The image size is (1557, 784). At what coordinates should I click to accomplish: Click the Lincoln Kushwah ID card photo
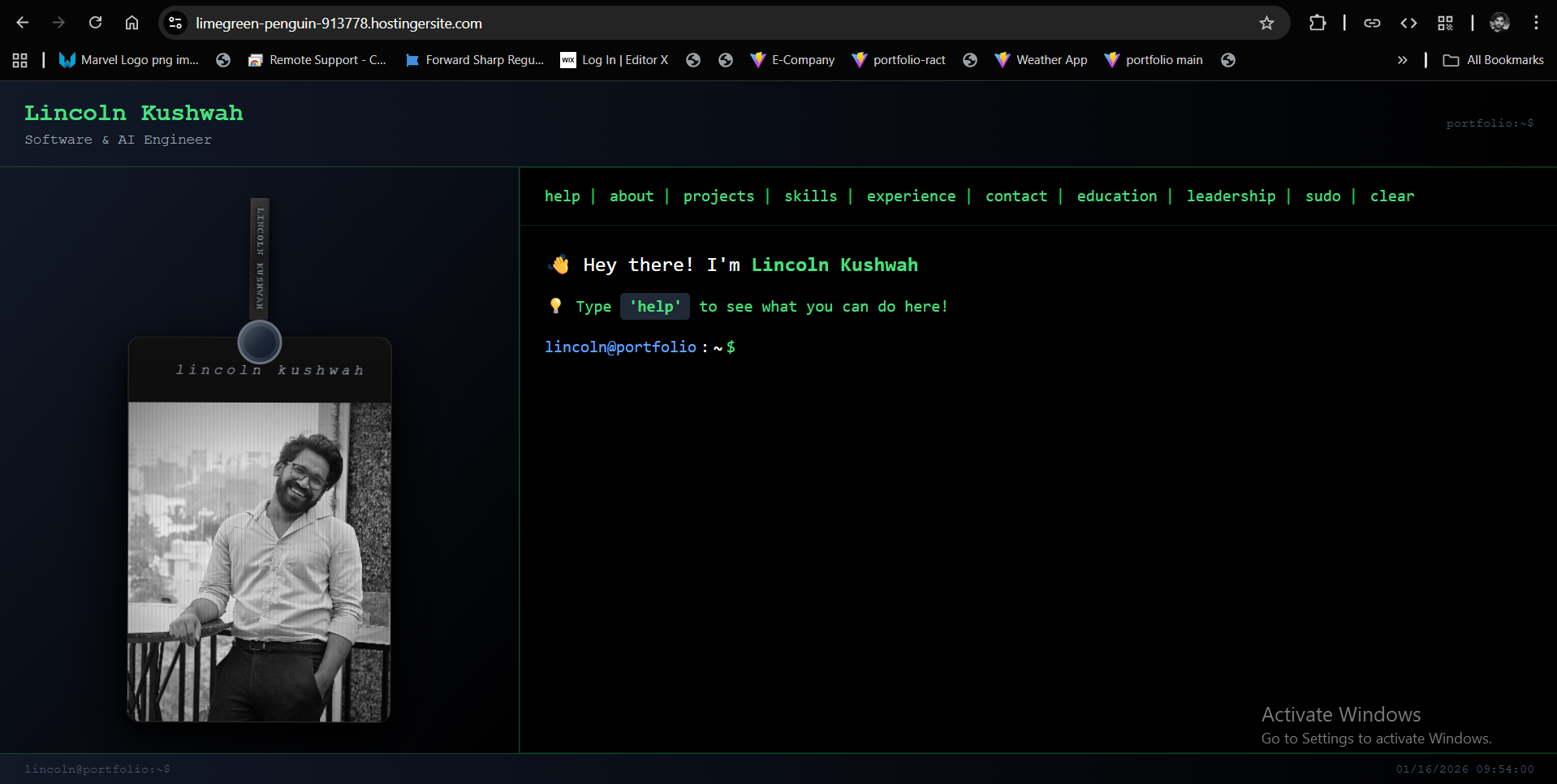pyautogui.click(x=260, y=562)
